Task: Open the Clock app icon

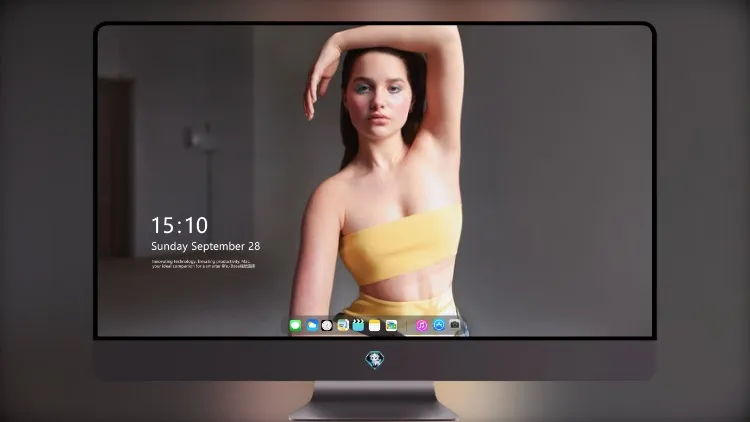Action: coord(327,325)
